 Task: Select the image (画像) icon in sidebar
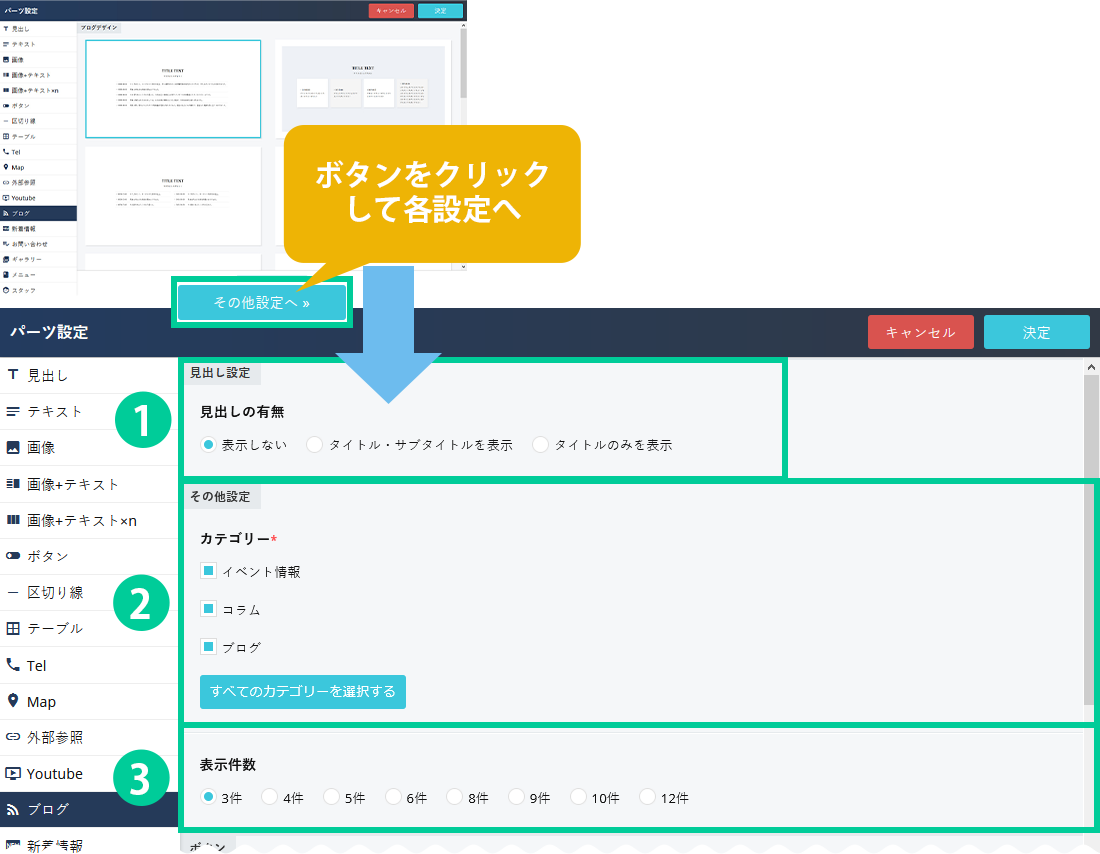13,447
